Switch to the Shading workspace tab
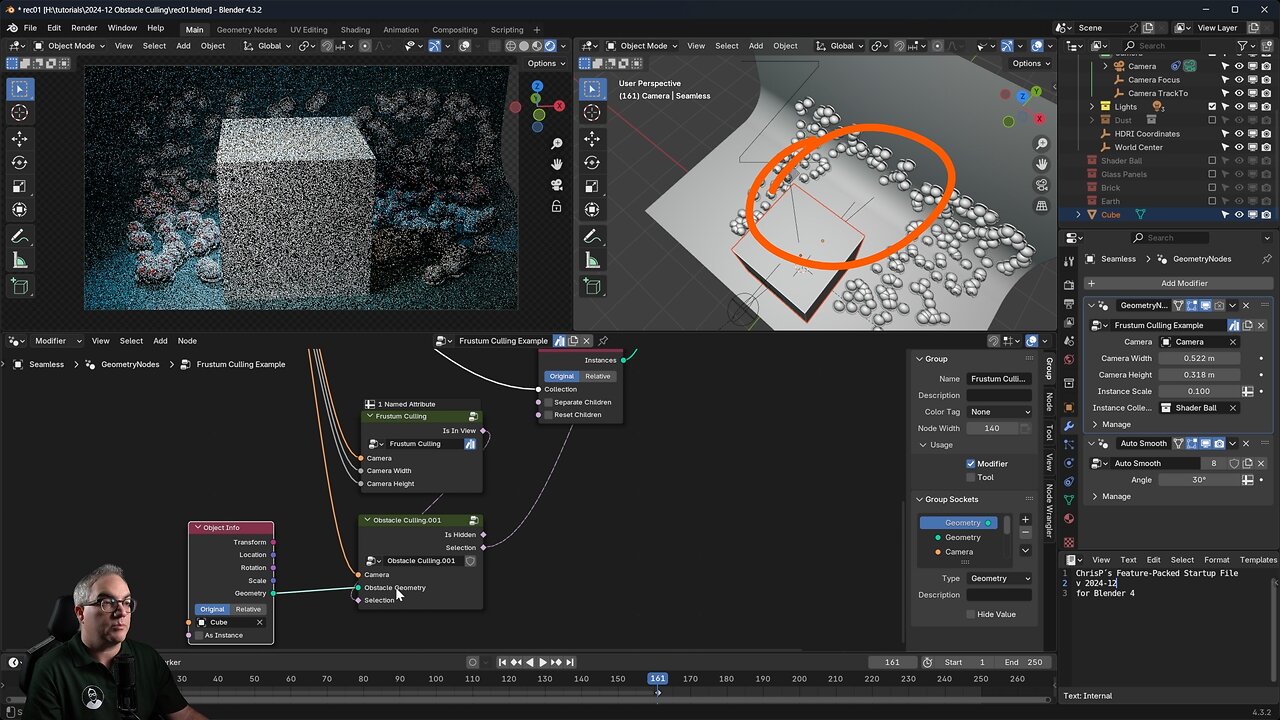The image size is (1280, 720). pos(355,30)
